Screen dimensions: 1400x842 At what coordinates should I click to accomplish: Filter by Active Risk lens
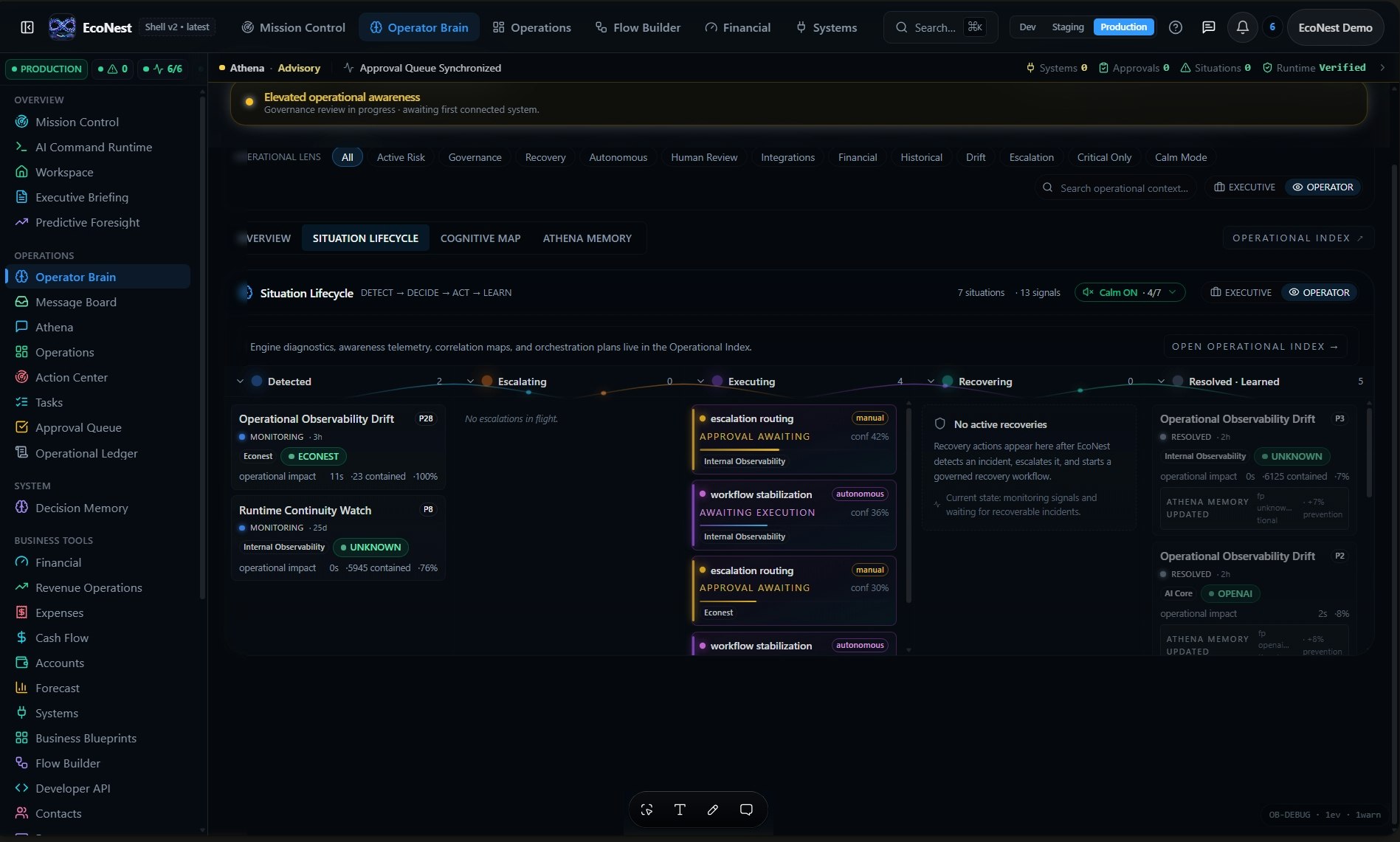pos(401,157)
